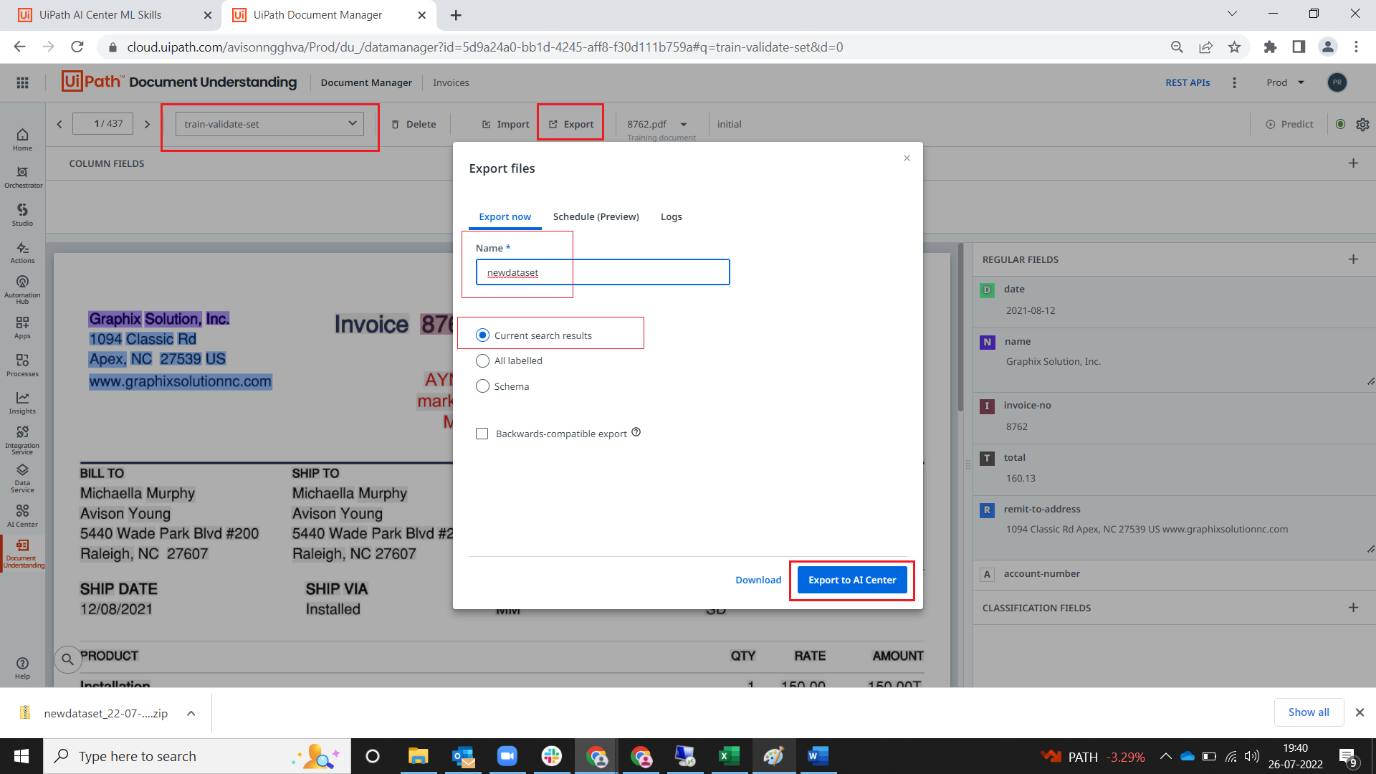Open Actions from the sidebar
The image size is (1376, 774).
tap(22, 252)
